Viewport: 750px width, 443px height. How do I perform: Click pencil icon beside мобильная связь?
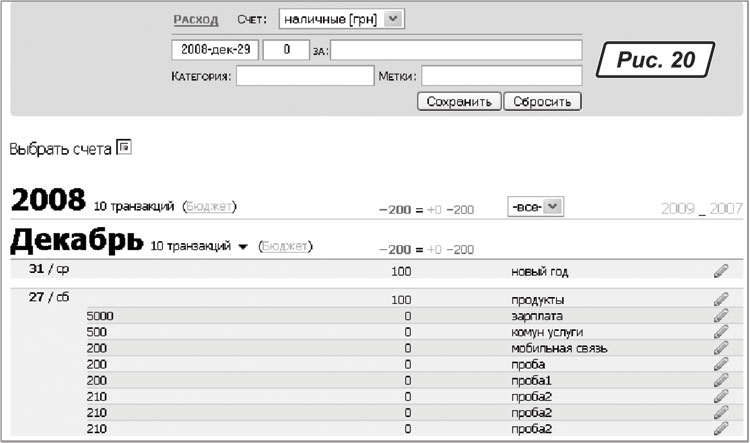tap(720, 348)
